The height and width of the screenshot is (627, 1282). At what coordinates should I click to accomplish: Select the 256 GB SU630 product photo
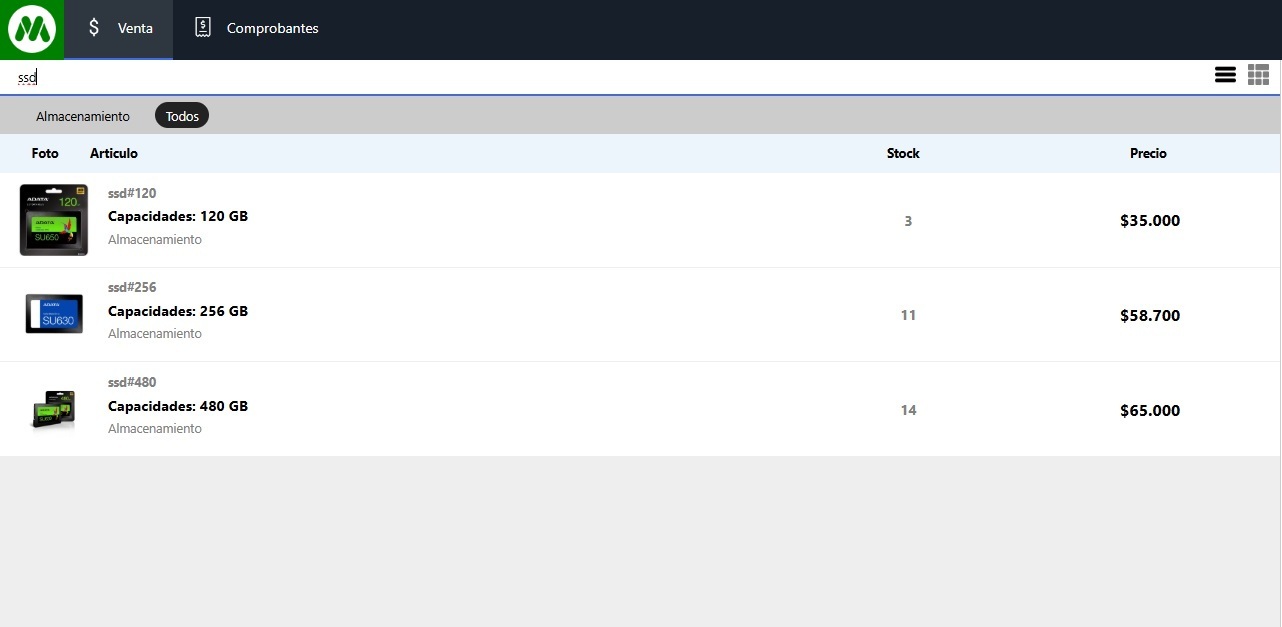[54, 314]
